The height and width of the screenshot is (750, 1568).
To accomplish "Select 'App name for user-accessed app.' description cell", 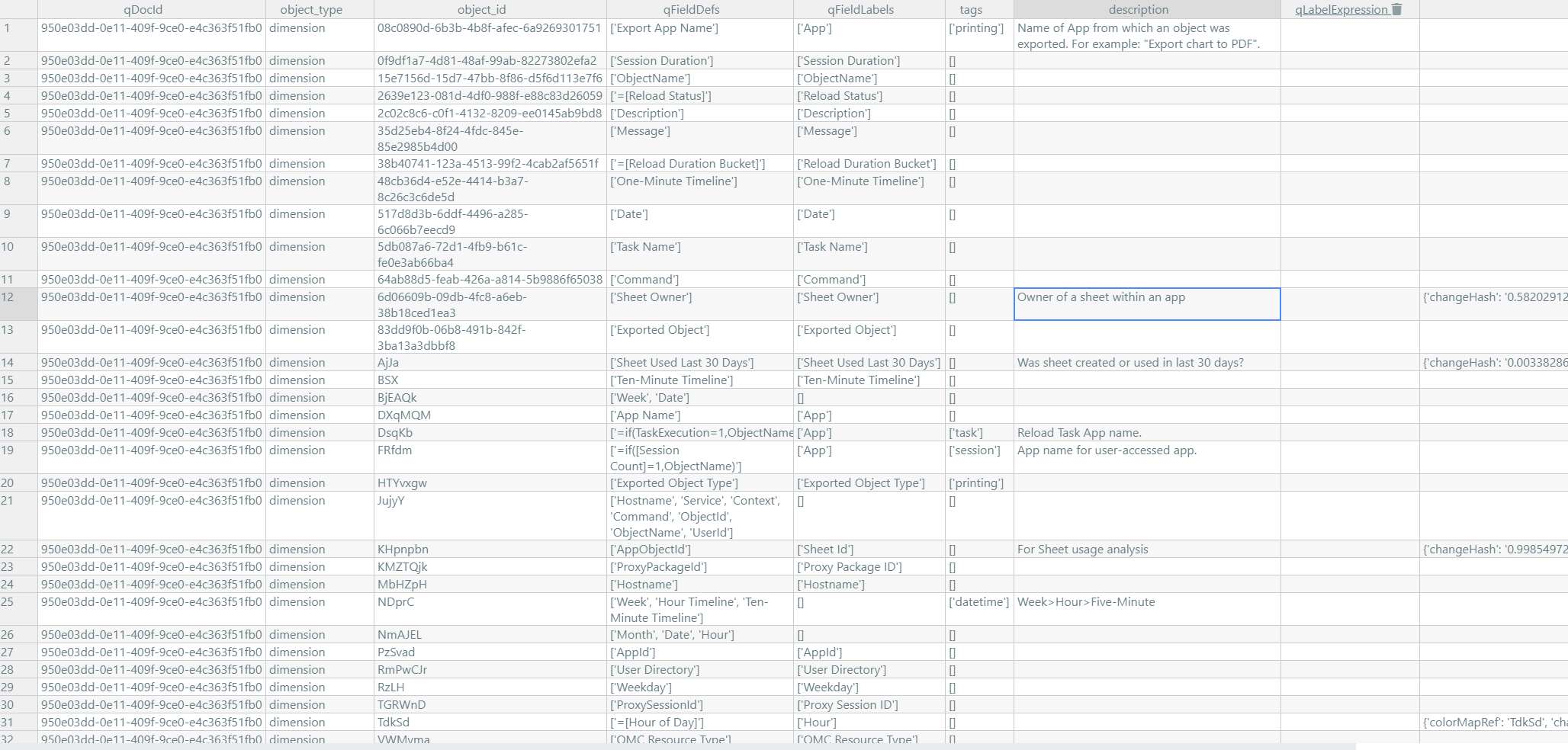I will (1147, 457).
